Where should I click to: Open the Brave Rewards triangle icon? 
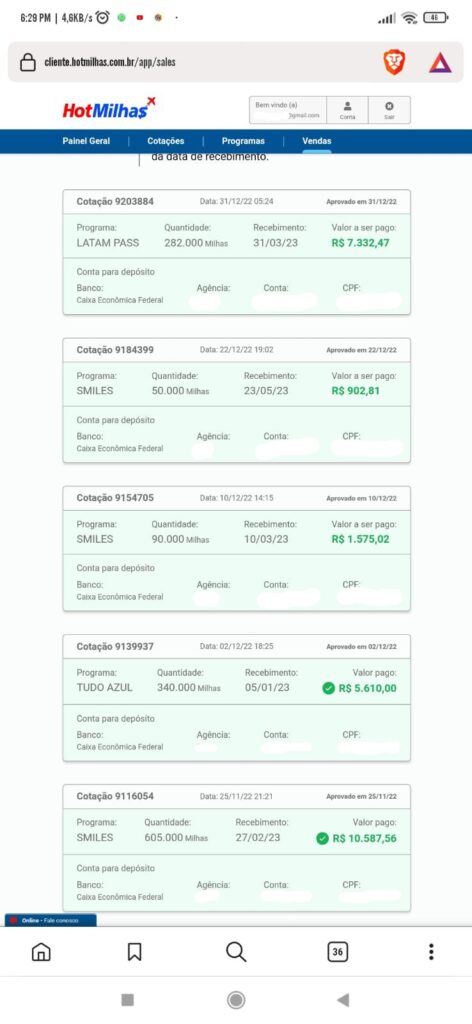[x=440, y=63]
